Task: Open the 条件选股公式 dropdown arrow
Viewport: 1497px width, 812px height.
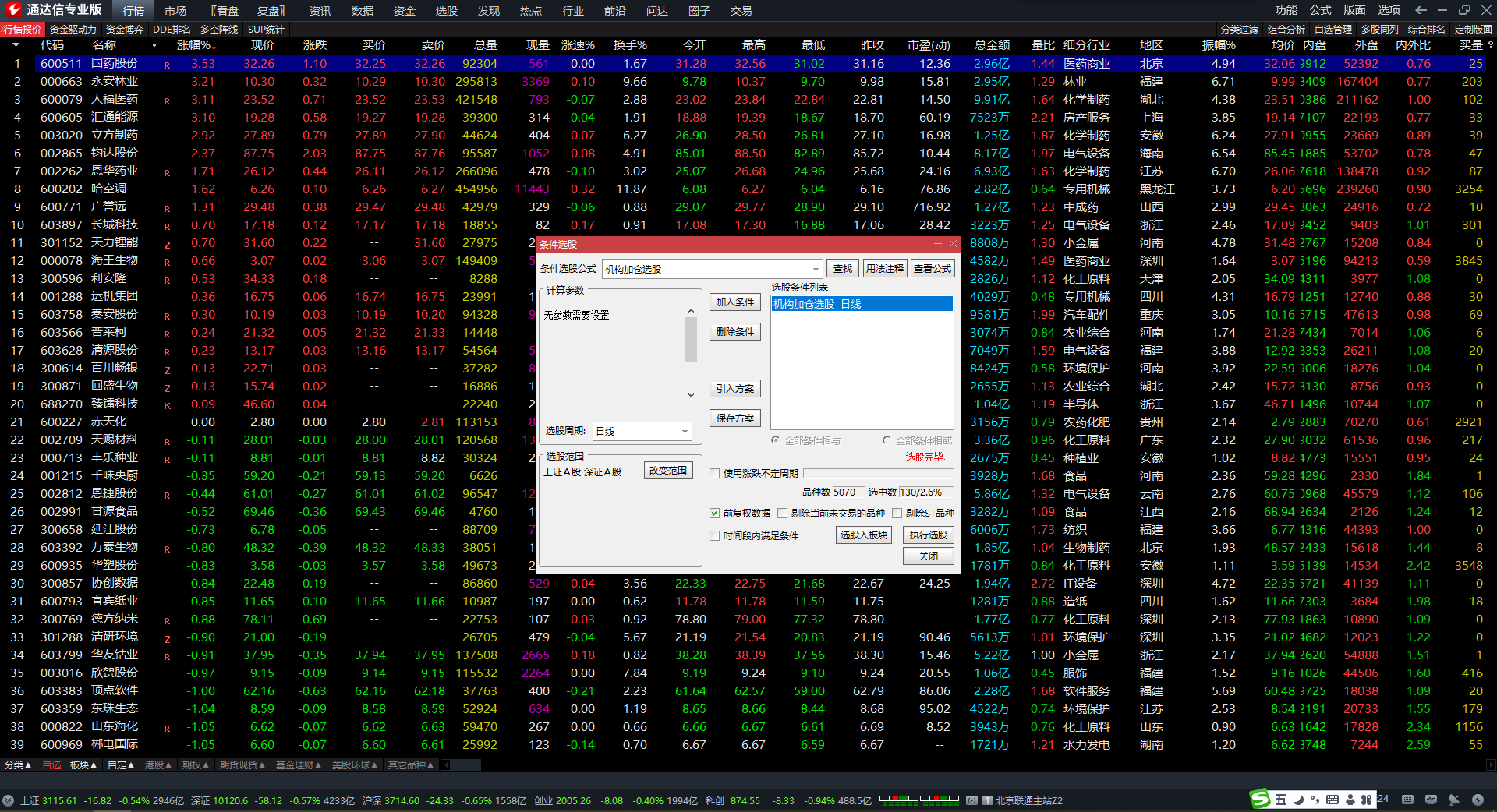Action: point(816,269)
